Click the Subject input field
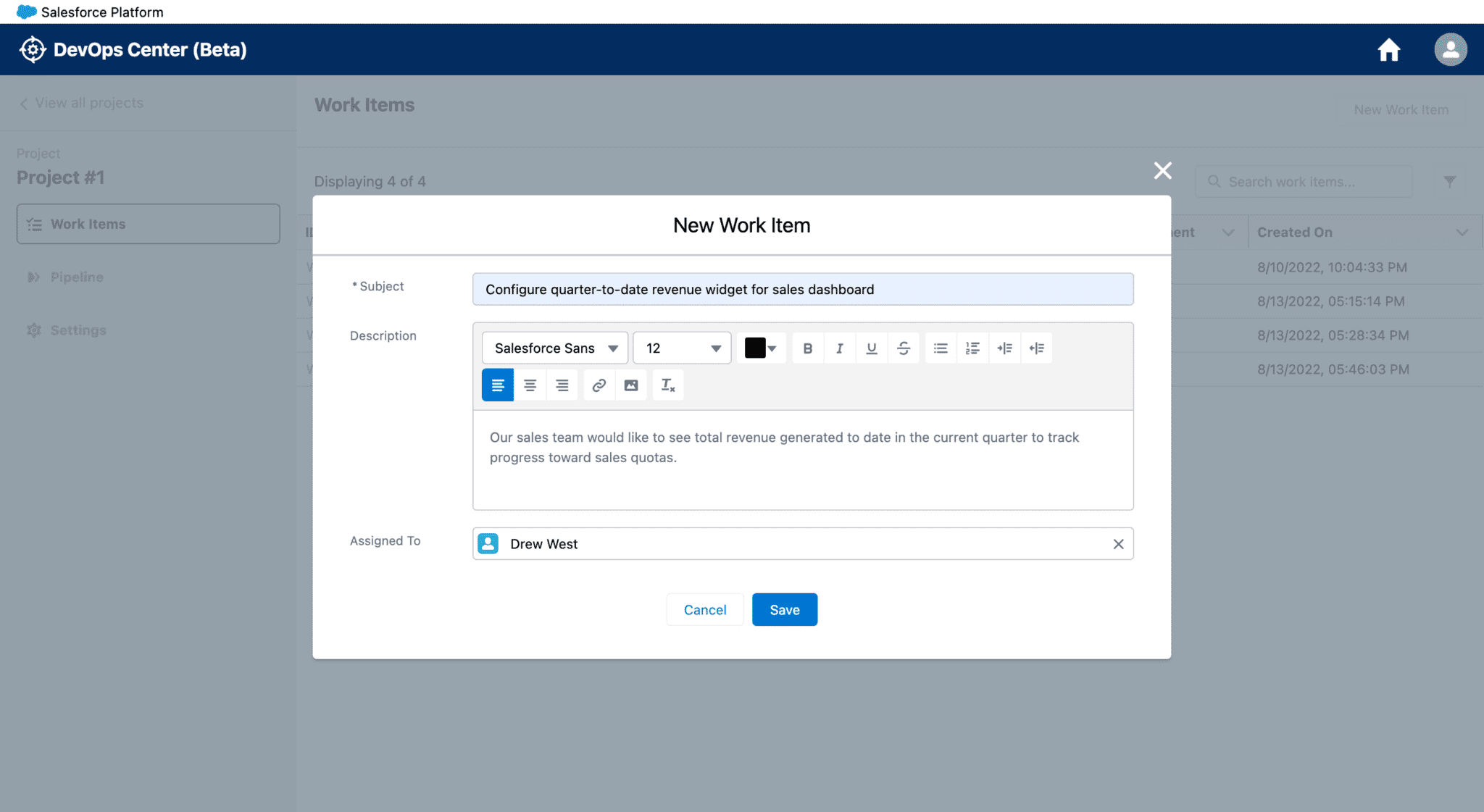The height and width of the screenshot is (812, 1484). point(803,290)
